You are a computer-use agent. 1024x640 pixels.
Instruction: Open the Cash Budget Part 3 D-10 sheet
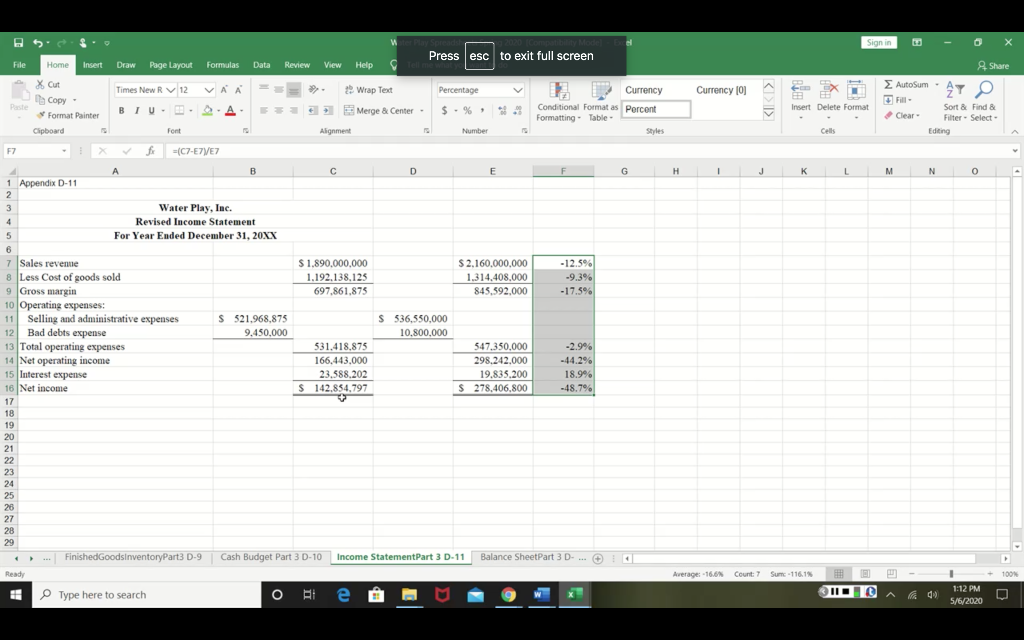click(270, 557)
